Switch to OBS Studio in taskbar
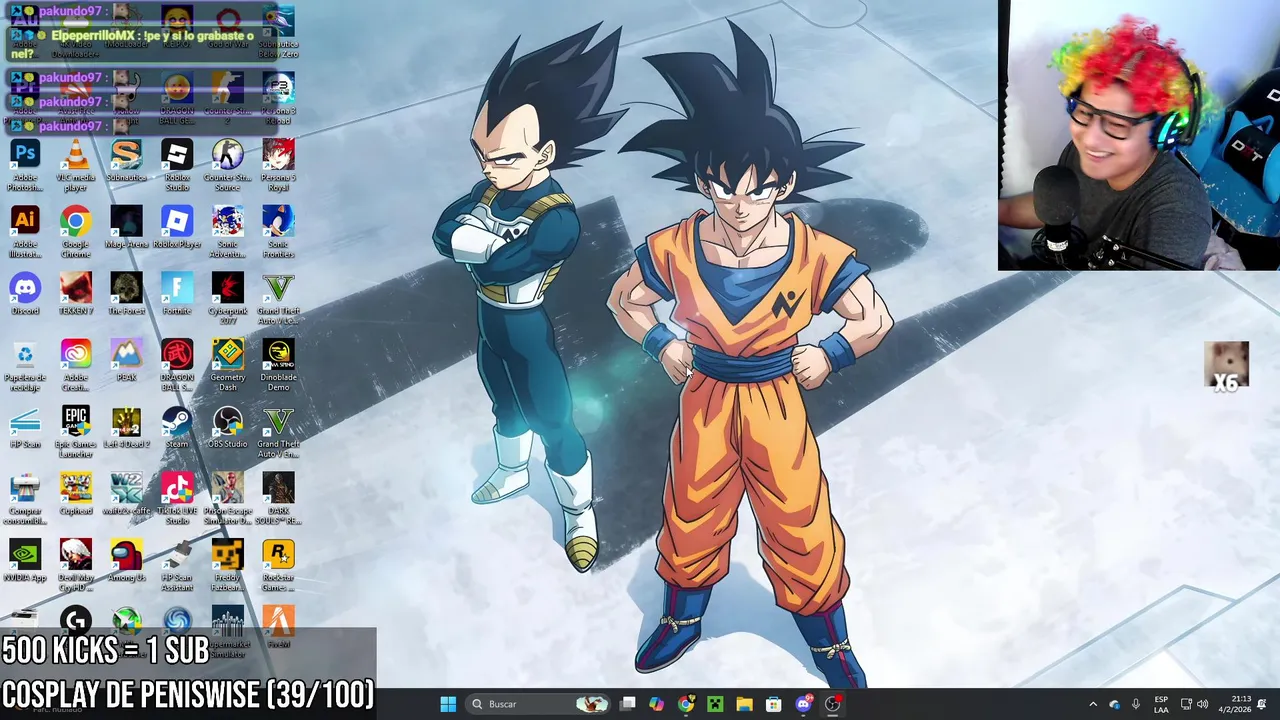 832,704
